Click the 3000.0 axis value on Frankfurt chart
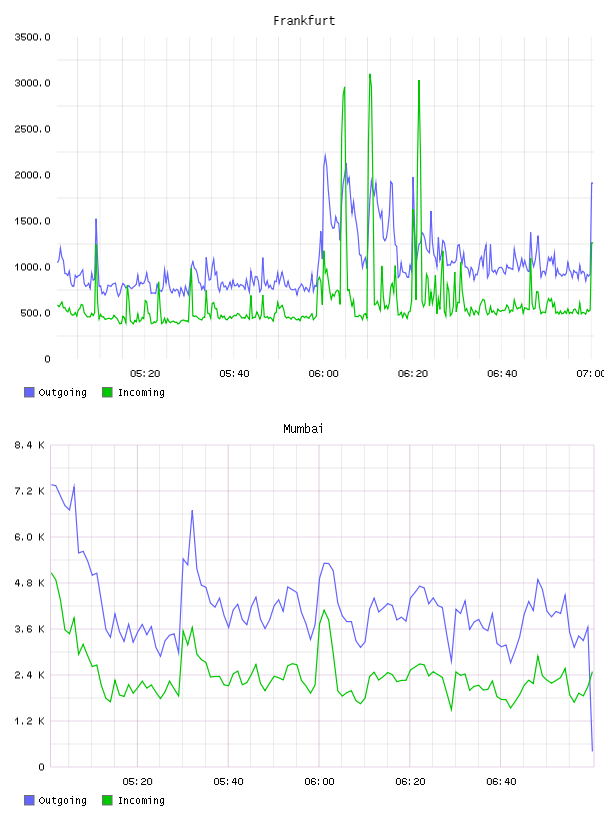This screenshot has height=816, width=608. tap(32, 83)
